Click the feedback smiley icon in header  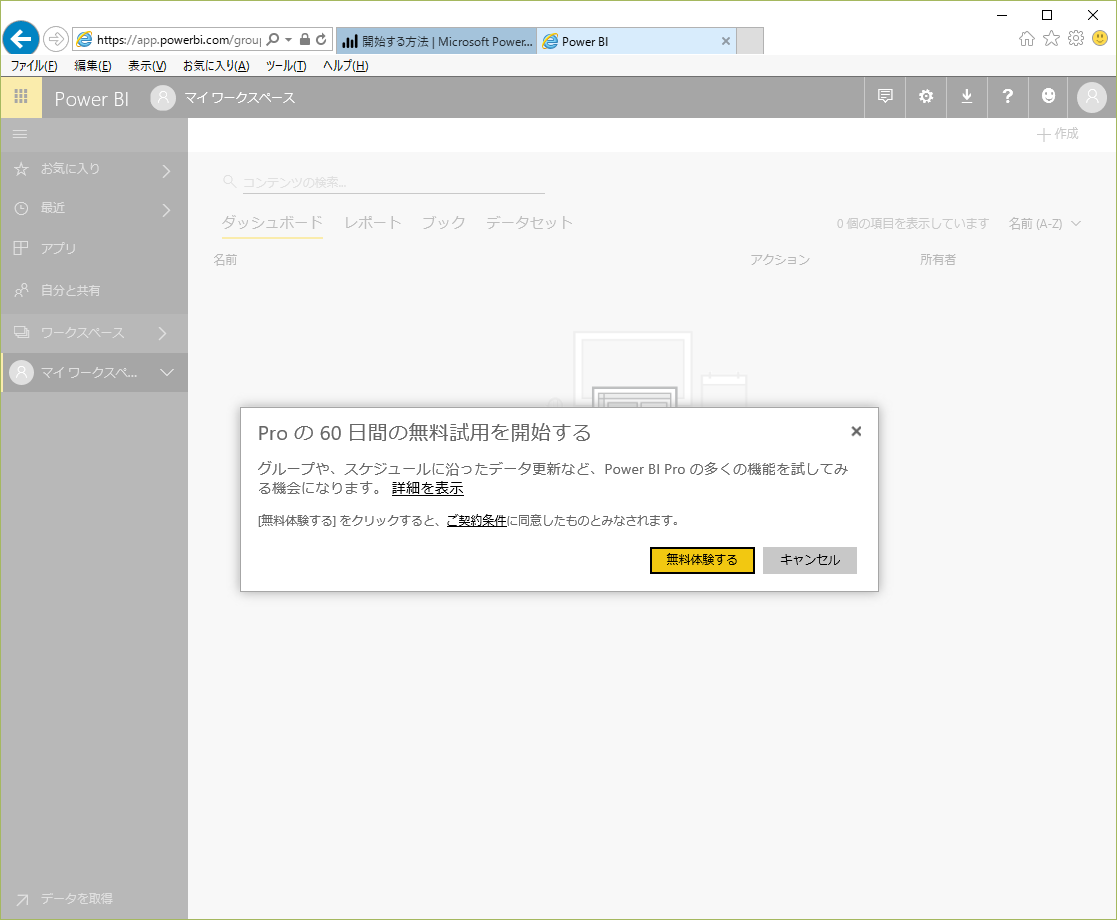coord(1048,96)
